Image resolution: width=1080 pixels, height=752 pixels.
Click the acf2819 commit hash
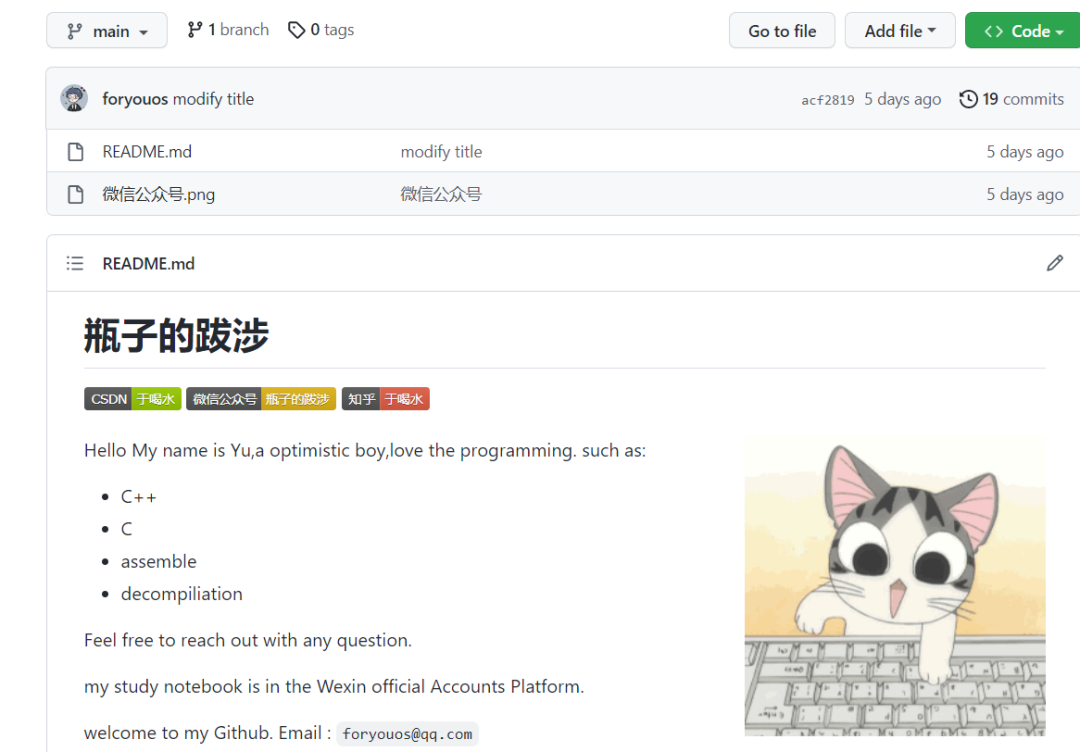tap(827, 99)
